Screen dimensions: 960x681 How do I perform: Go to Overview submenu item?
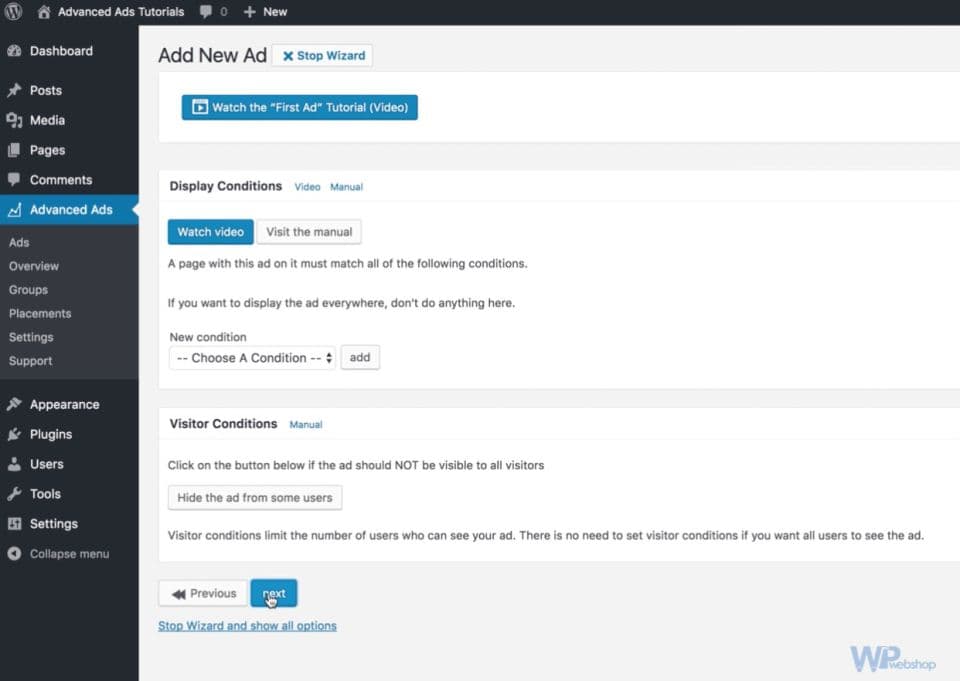click(x=34, y=266)
